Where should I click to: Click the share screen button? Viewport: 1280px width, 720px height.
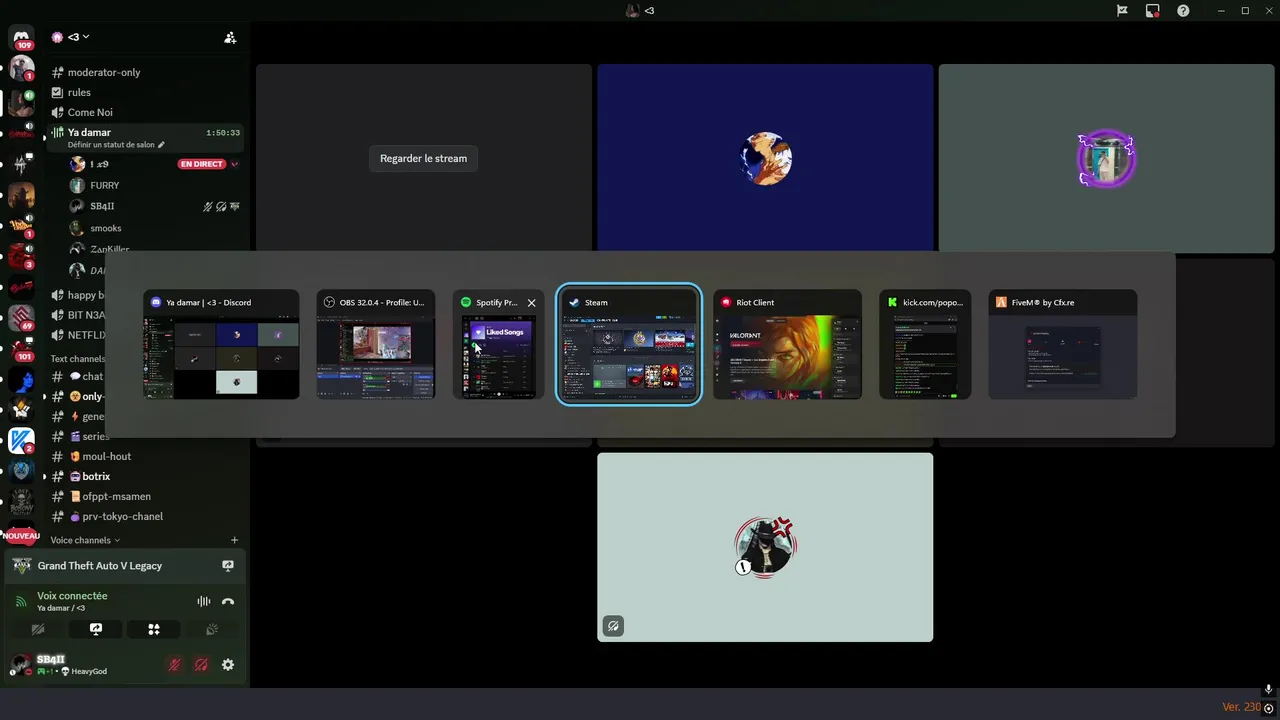[x=96, y=630]
